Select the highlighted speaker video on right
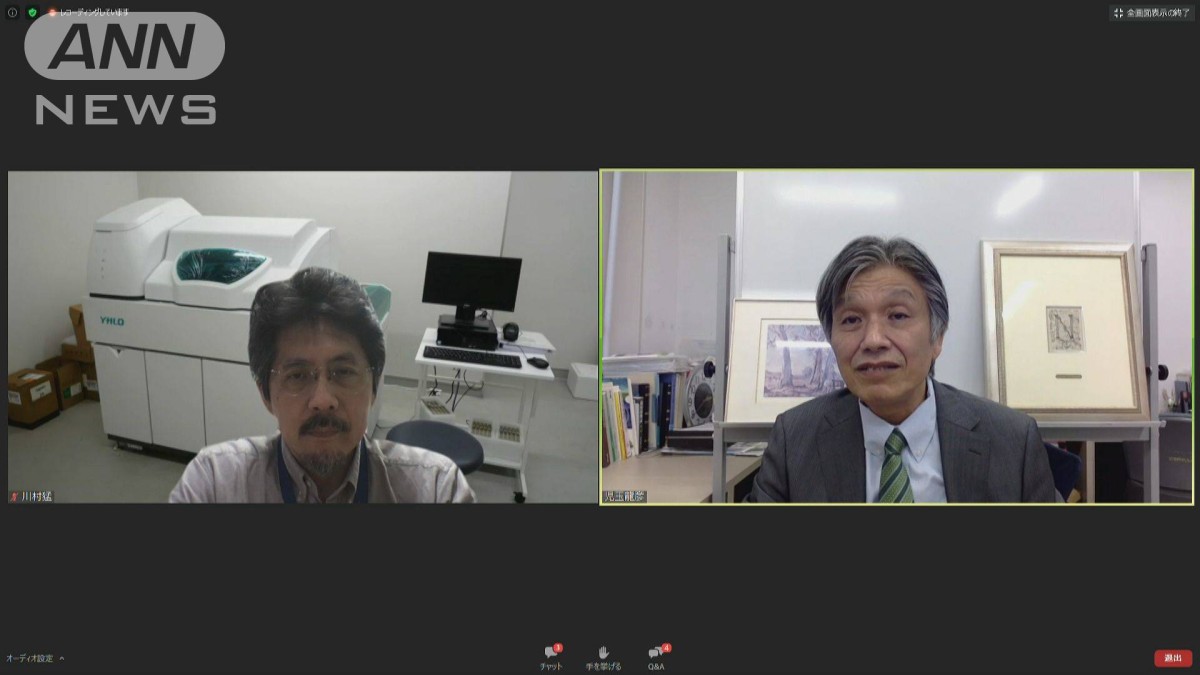The image size is (1200, 675). (896, 336)
